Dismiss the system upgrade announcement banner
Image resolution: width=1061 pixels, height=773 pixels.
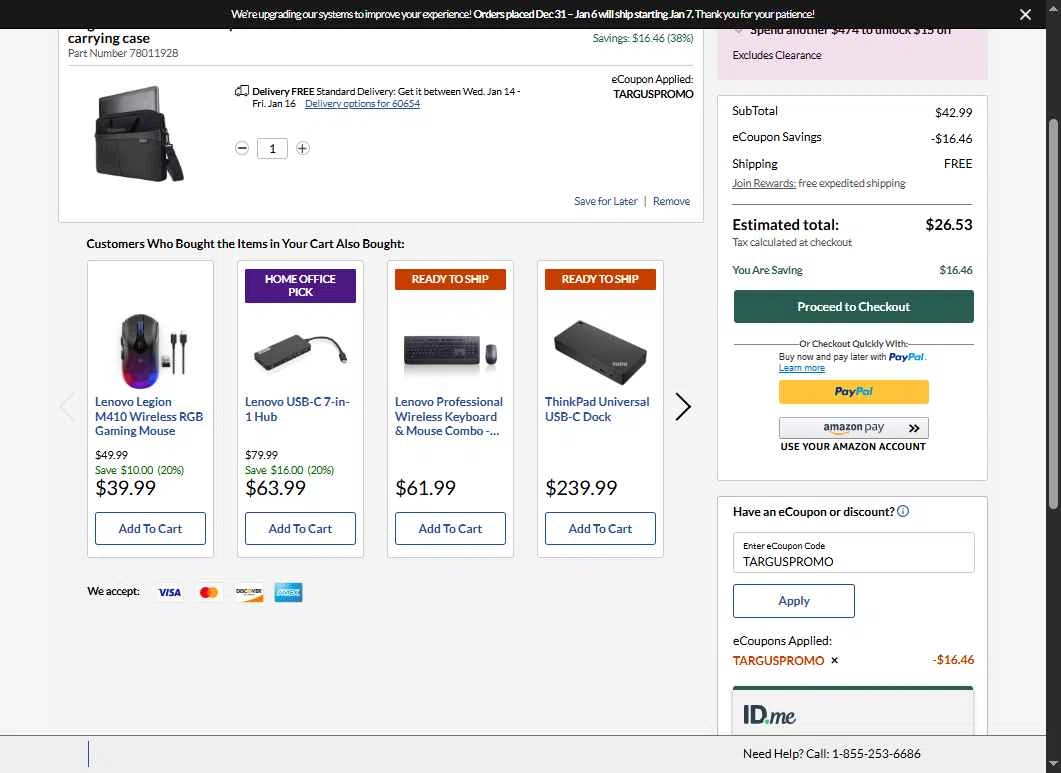coord(1025,14)
